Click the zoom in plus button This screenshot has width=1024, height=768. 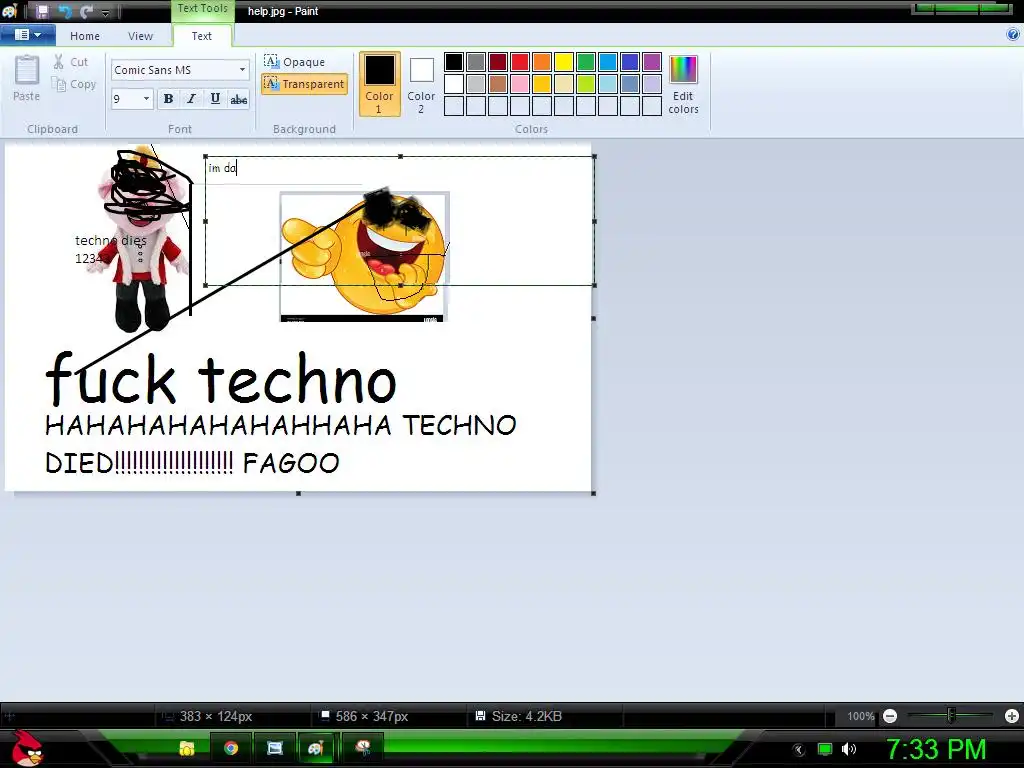coord(1012,716)
